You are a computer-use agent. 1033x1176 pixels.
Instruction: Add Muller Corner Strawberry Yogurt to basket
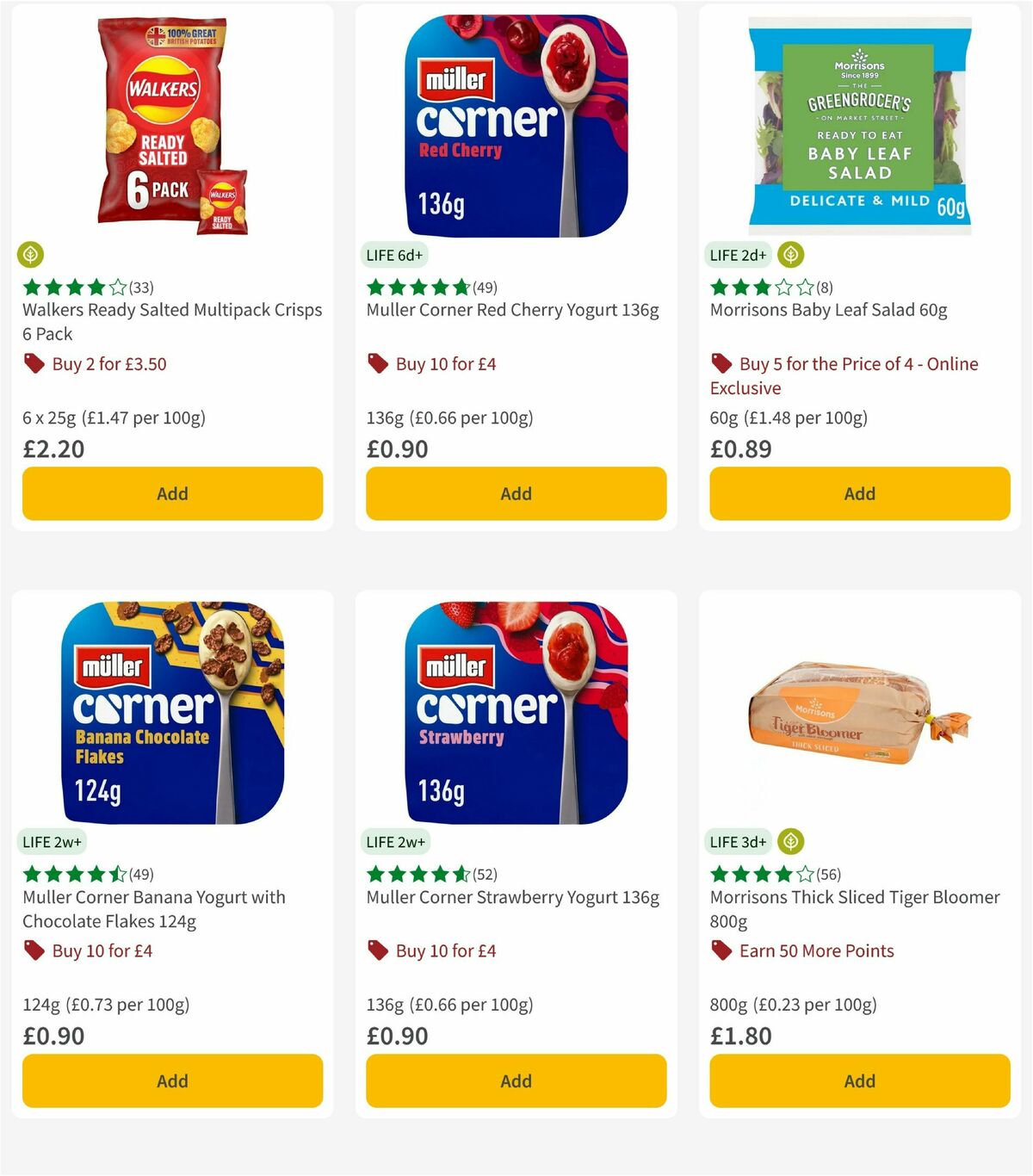[515, 1080]
